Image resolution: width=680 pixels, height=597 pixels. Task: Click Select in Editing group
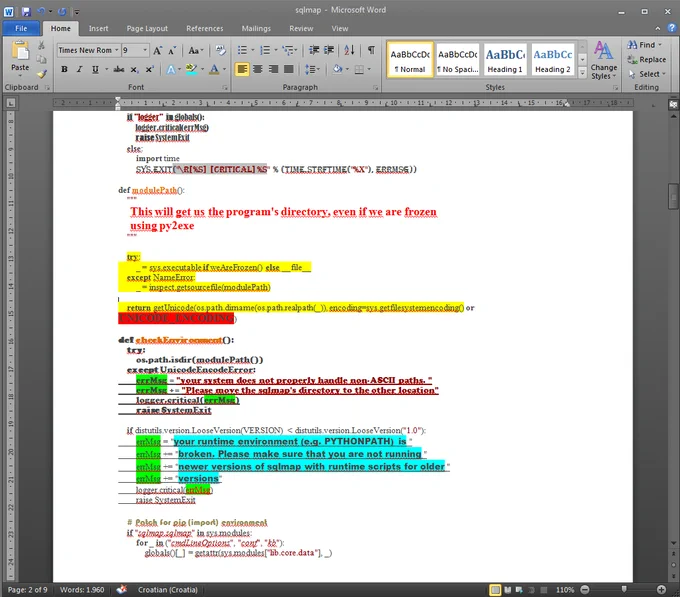[x=647, y=74]
